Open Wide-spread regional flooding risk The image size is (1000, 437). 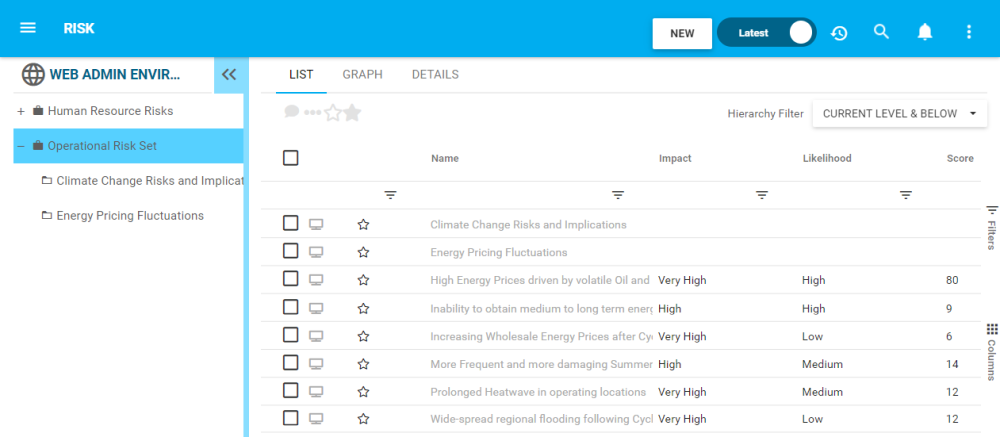click(x=541, y=419)
